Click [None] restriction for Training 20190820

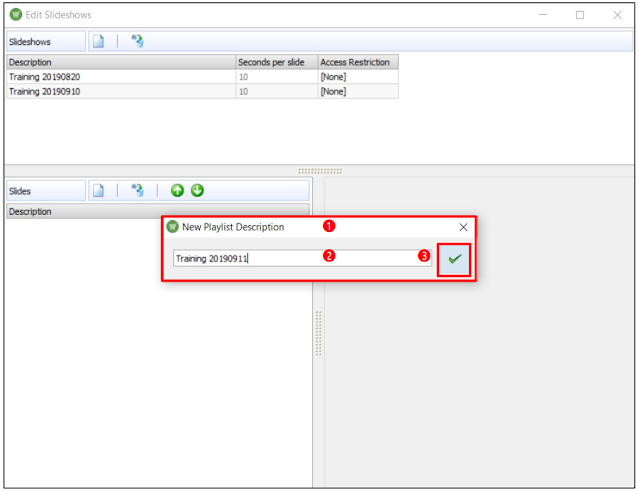358,77
